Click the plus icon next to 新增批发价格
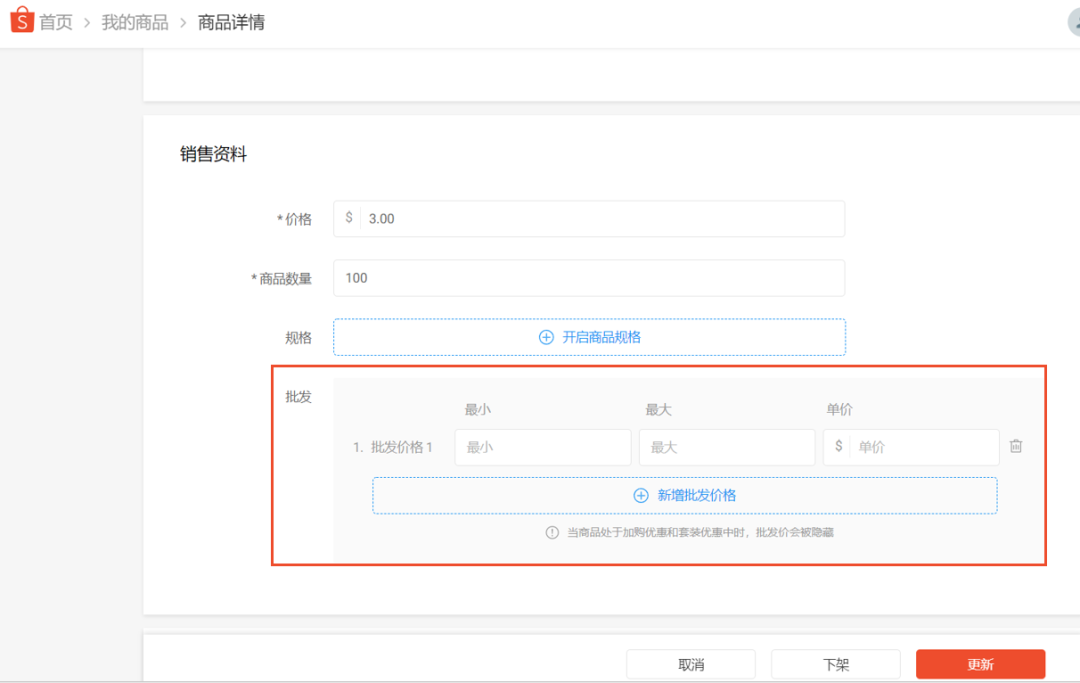The image size is (1080, 683). 639,495
